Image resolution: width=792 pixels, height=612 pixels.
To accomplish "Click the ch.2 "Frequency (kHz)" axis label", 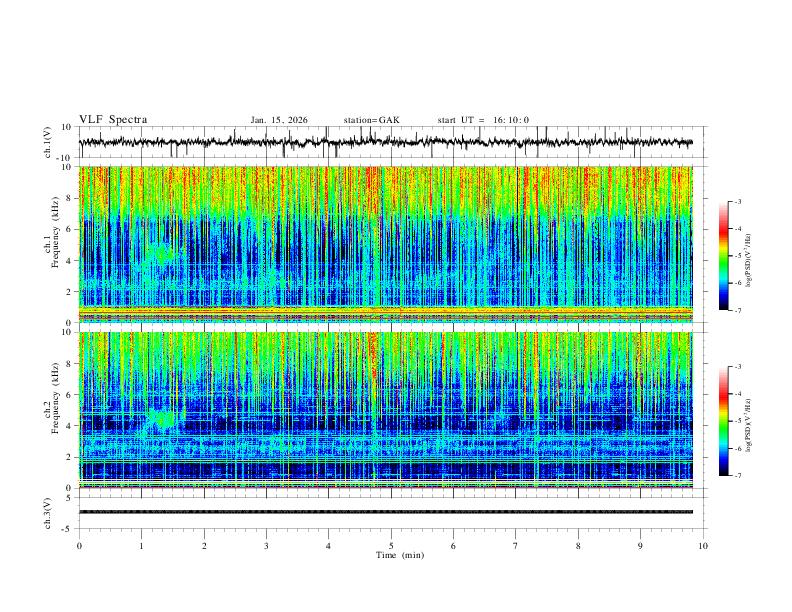I will coord(55,398).
